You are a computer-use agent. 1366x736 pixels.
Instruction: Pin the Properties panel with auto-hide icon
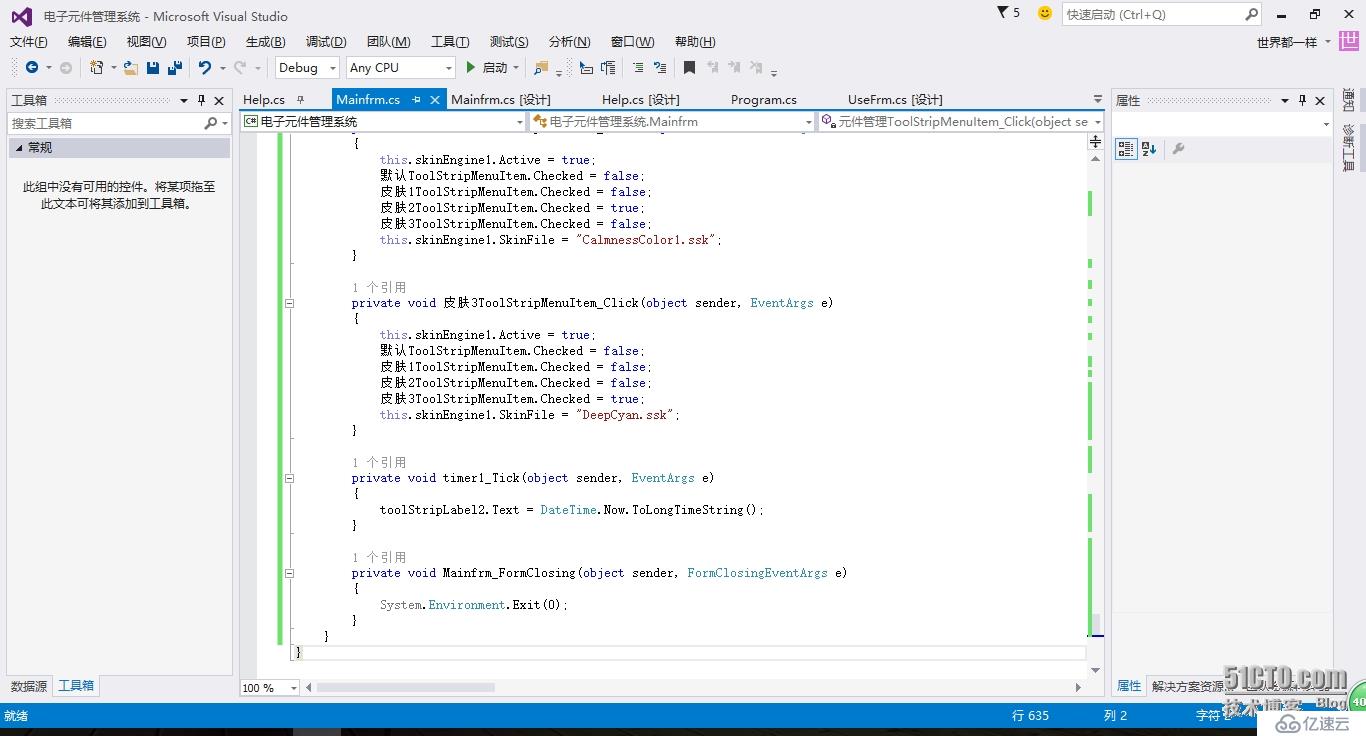tap(1302, 100)
